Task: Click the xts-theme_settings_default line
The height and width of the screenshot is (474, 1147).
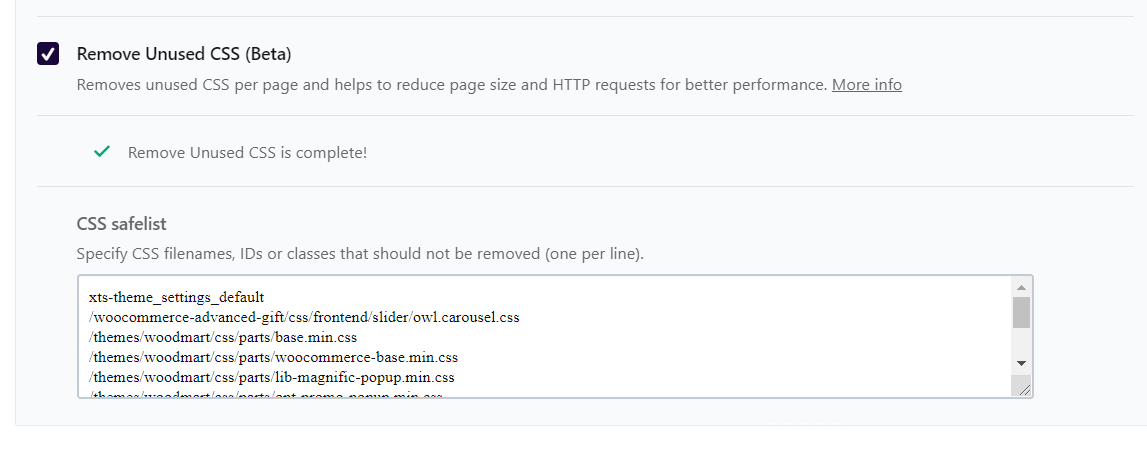Action: [x=176, y=298]
